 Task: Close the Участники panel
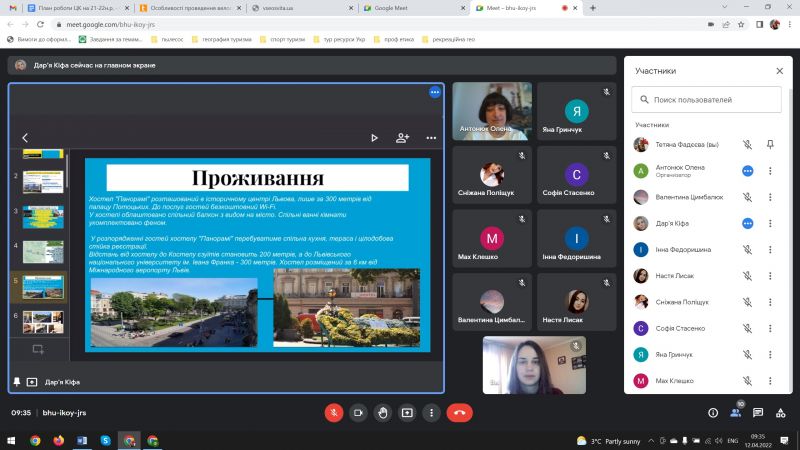(x=780, y=71)
